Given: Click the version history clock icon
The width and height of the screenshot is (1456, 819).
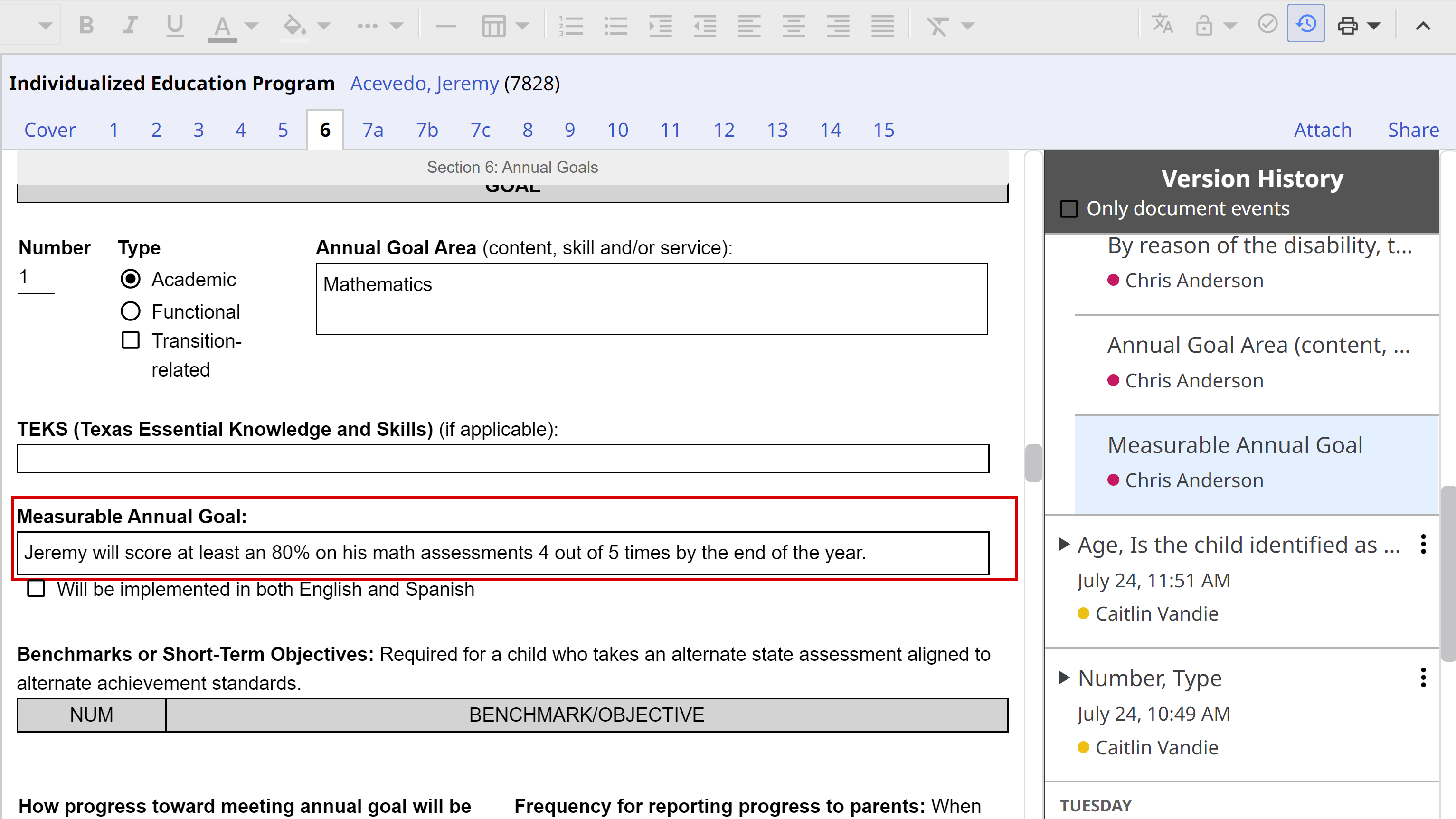Looking at the screenshot, I should [x=1306, y=24].
